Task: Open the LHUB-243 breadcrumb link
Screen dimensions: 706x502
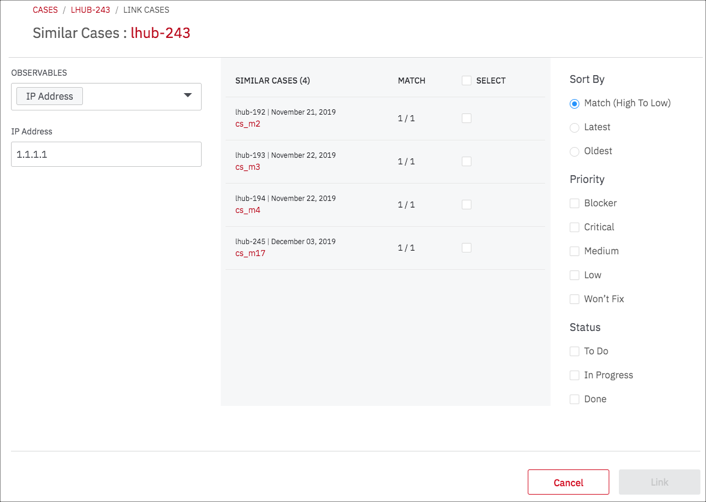Action: point(90,10)
